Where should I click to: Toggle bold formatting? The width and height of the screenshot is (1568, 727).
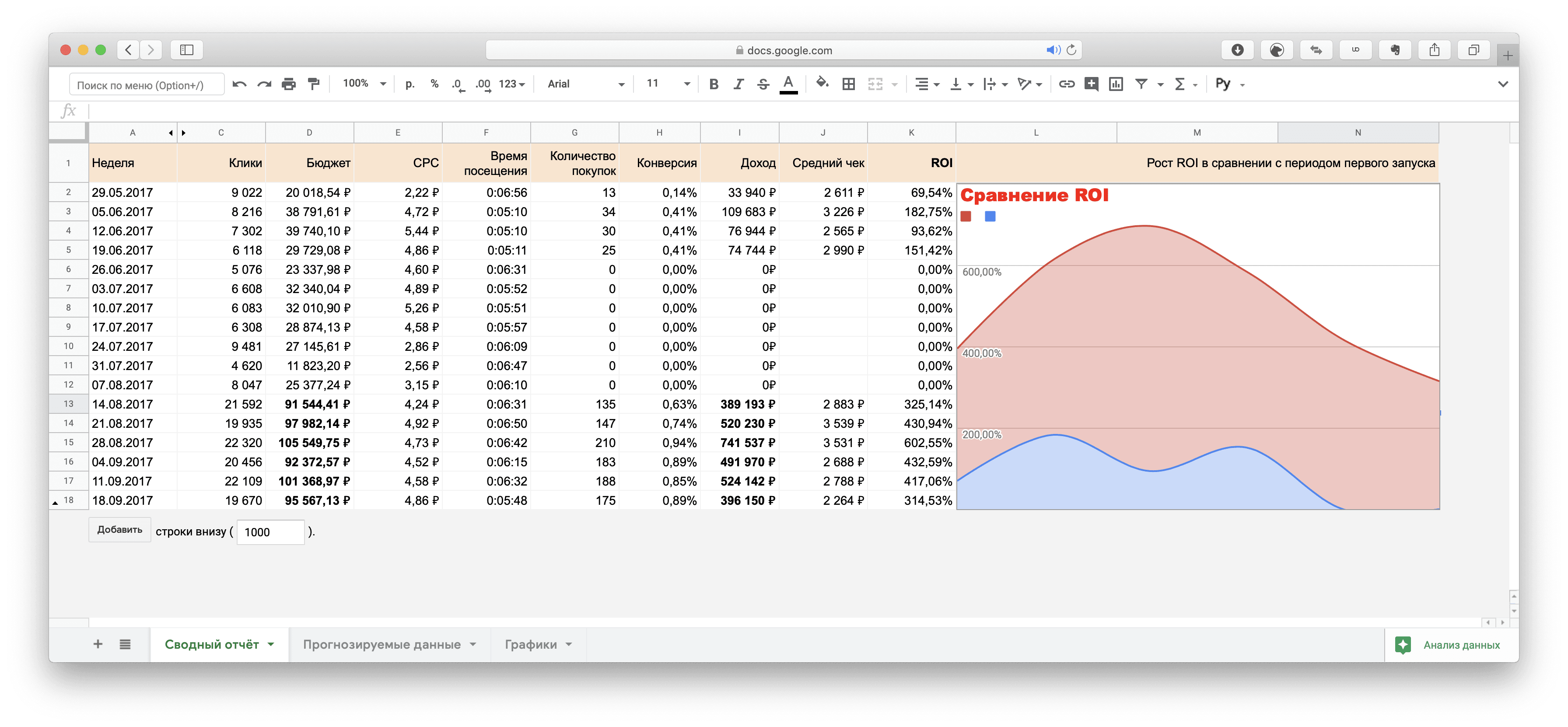714,84
